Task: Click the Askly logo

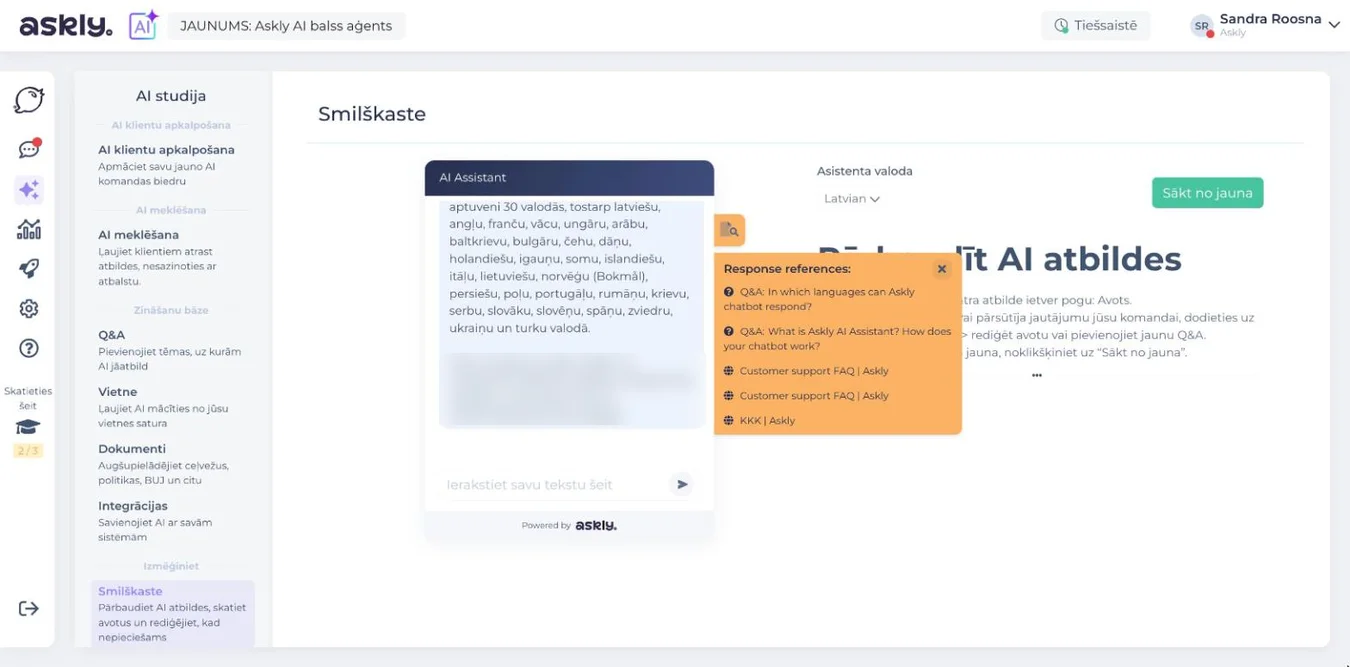Action: (66, 26)
